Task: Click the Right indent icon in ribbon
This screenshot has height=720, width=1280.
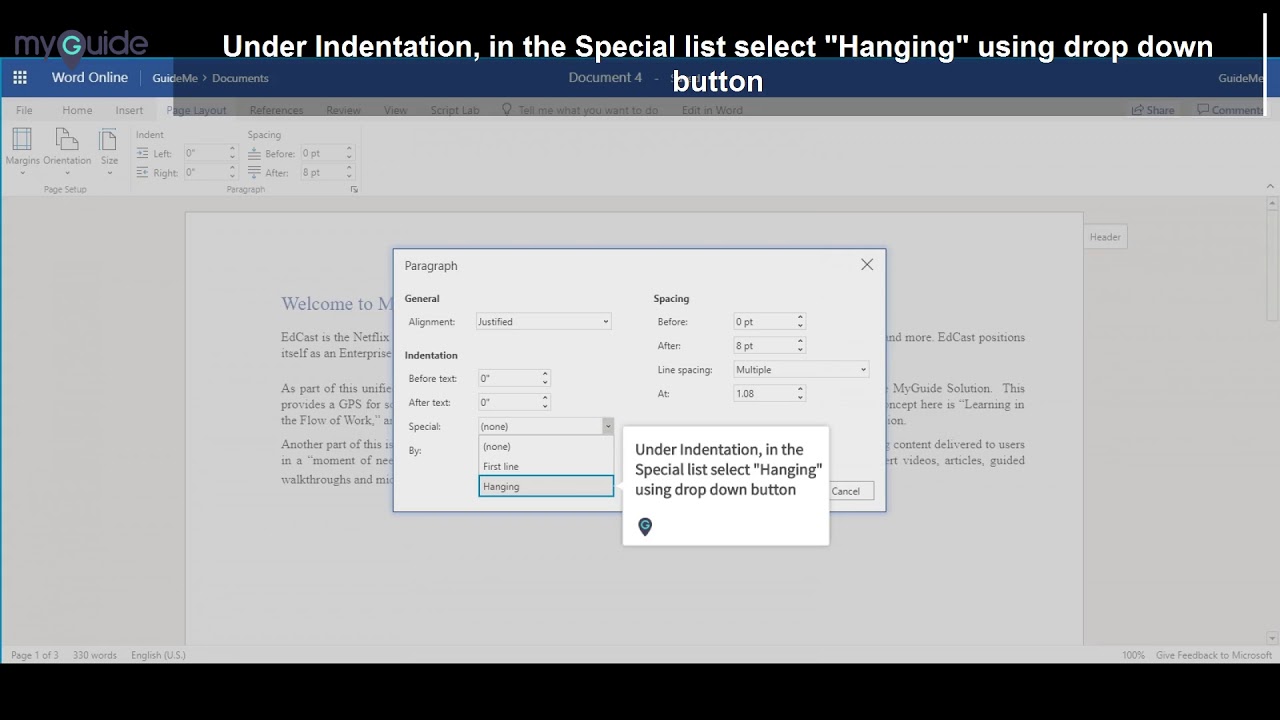Action: tap(143, 172)
